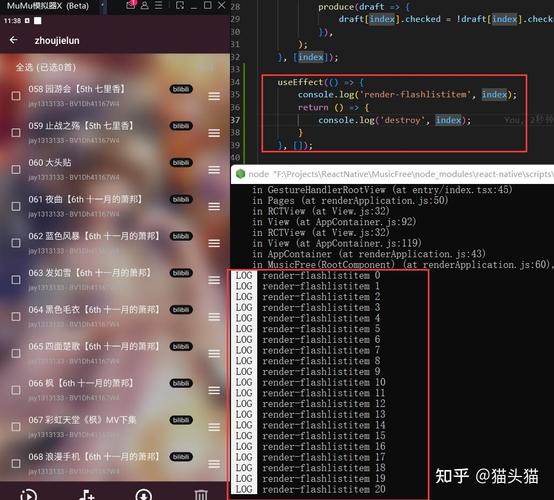Image resolution: width=554 pixels, height=500 pixels.
Task: Click the MuMu emulator fullscreen icon
Action: pos(180,5)
